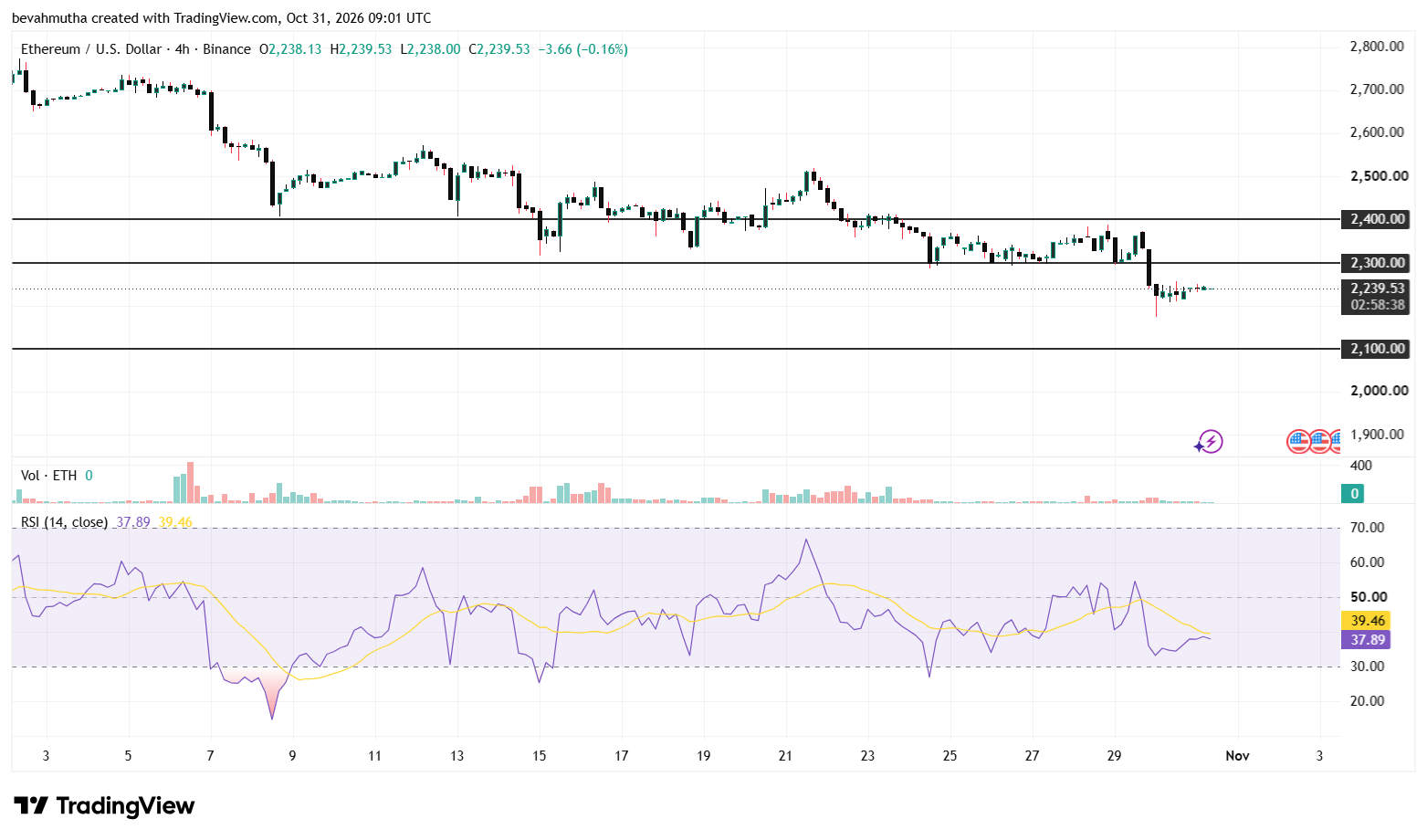1427x840 pixels.
Task: Click the 1,900.00 price axis label
Action: (x=1377, y=435)
